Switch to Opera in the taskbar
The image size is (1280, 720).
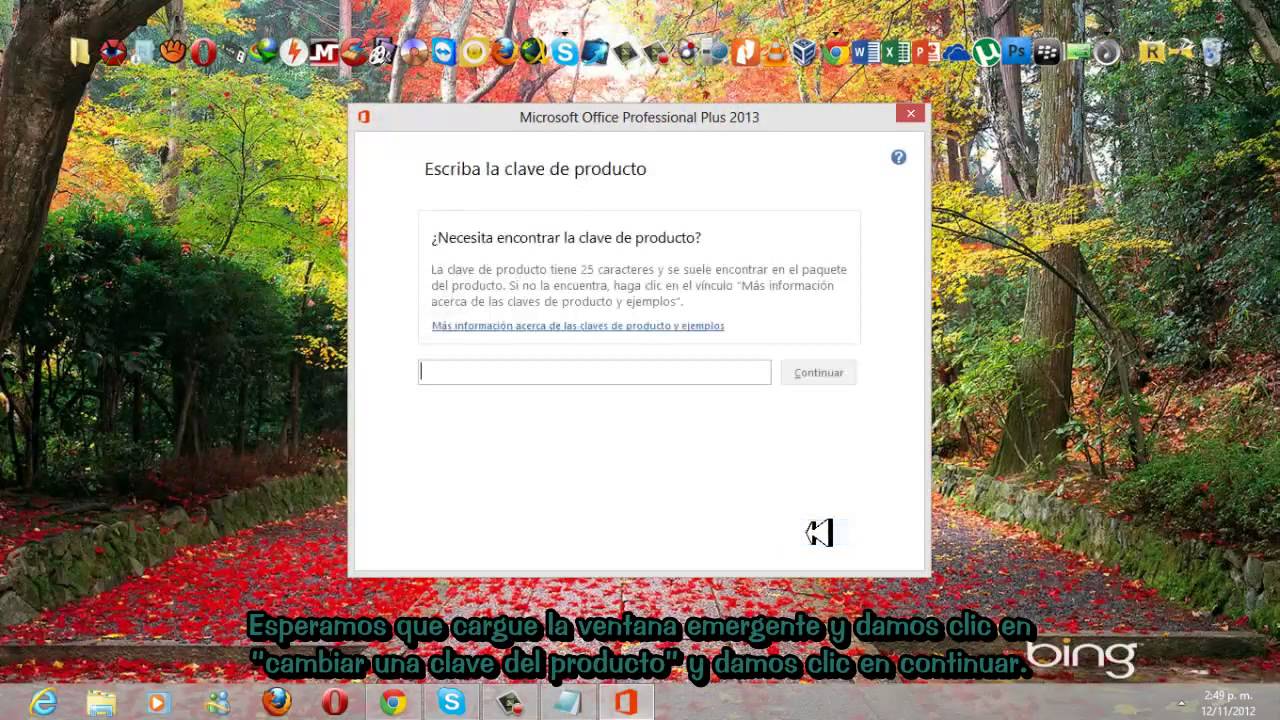click(x=335, y=702)
